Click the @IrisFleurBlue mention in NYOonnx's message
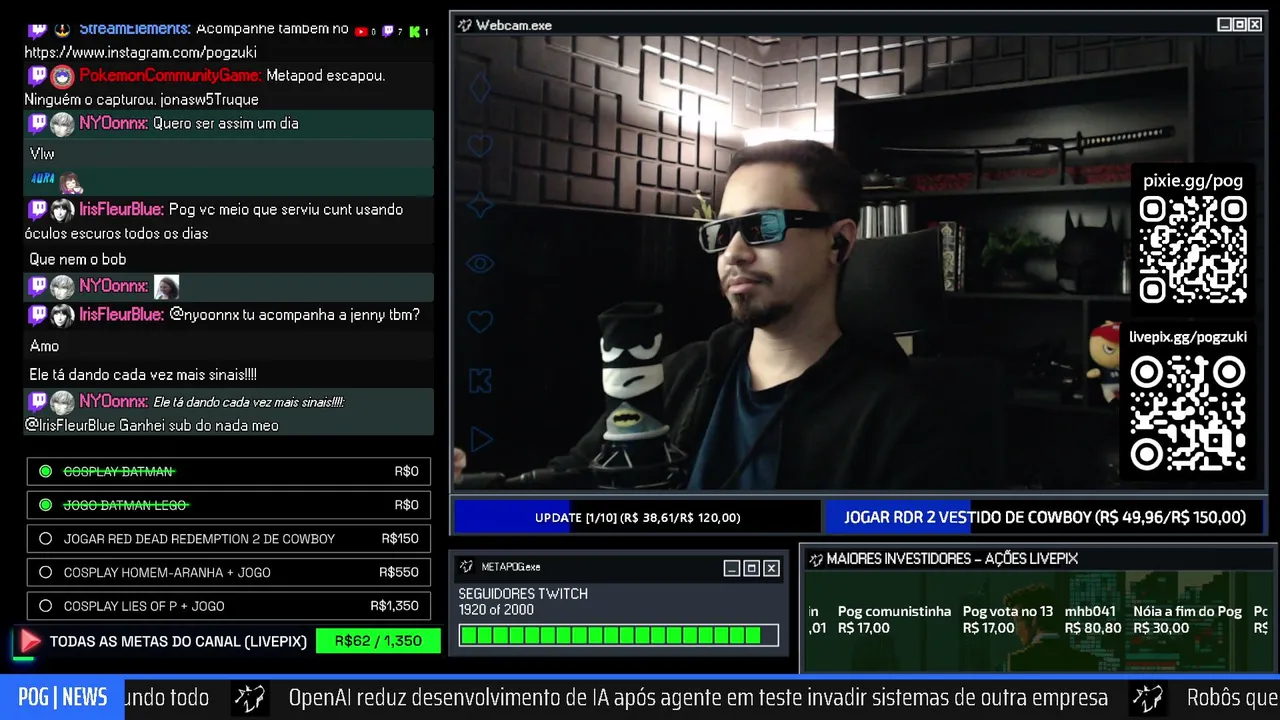 [70, 426]
